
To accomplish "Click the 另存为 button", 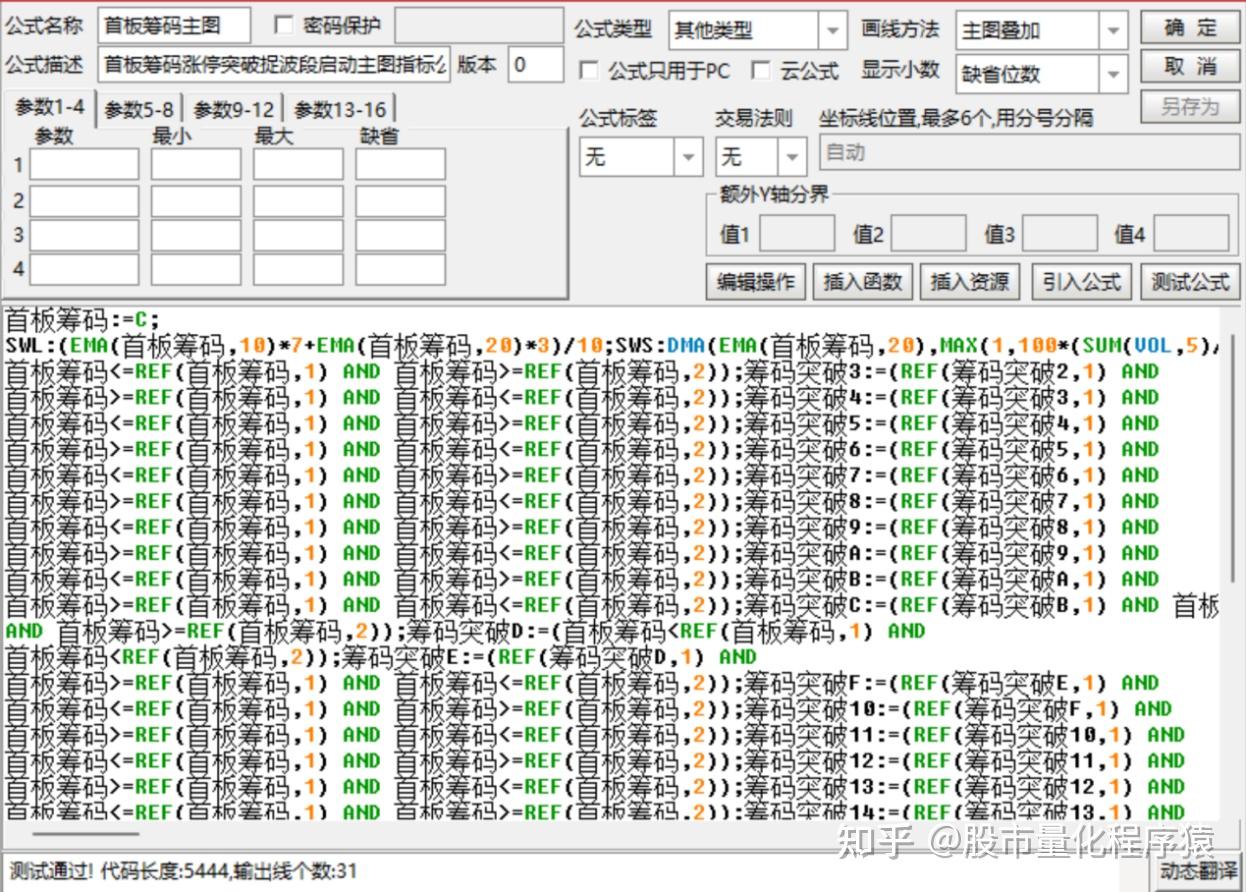I will coord(1190,106).
